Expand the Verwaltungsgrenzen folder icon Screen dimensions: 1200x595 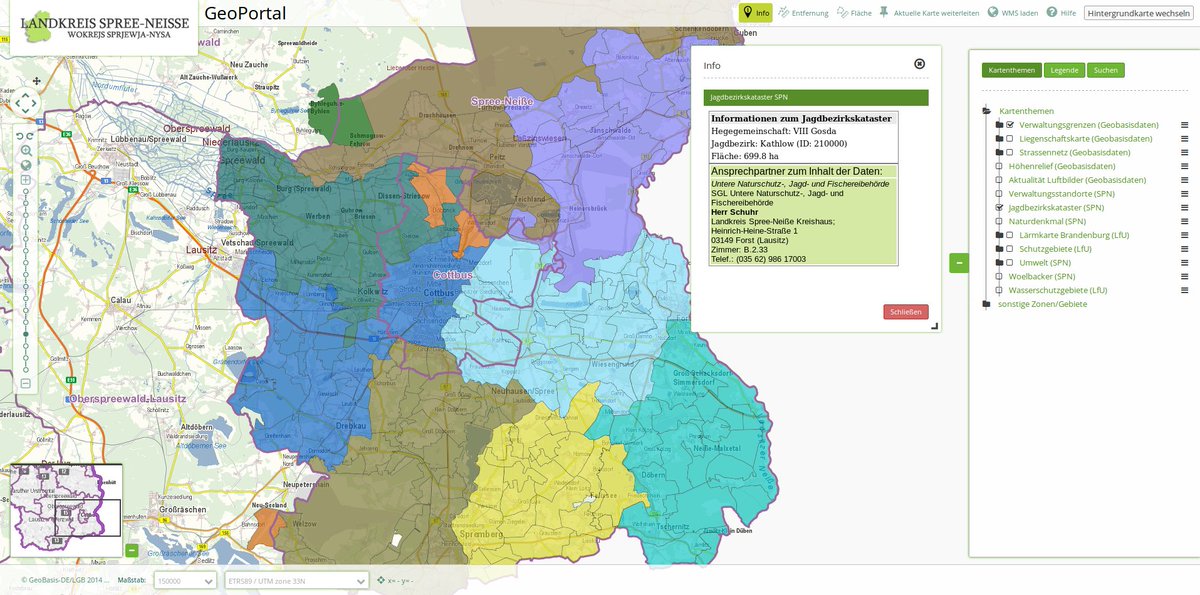999,125
